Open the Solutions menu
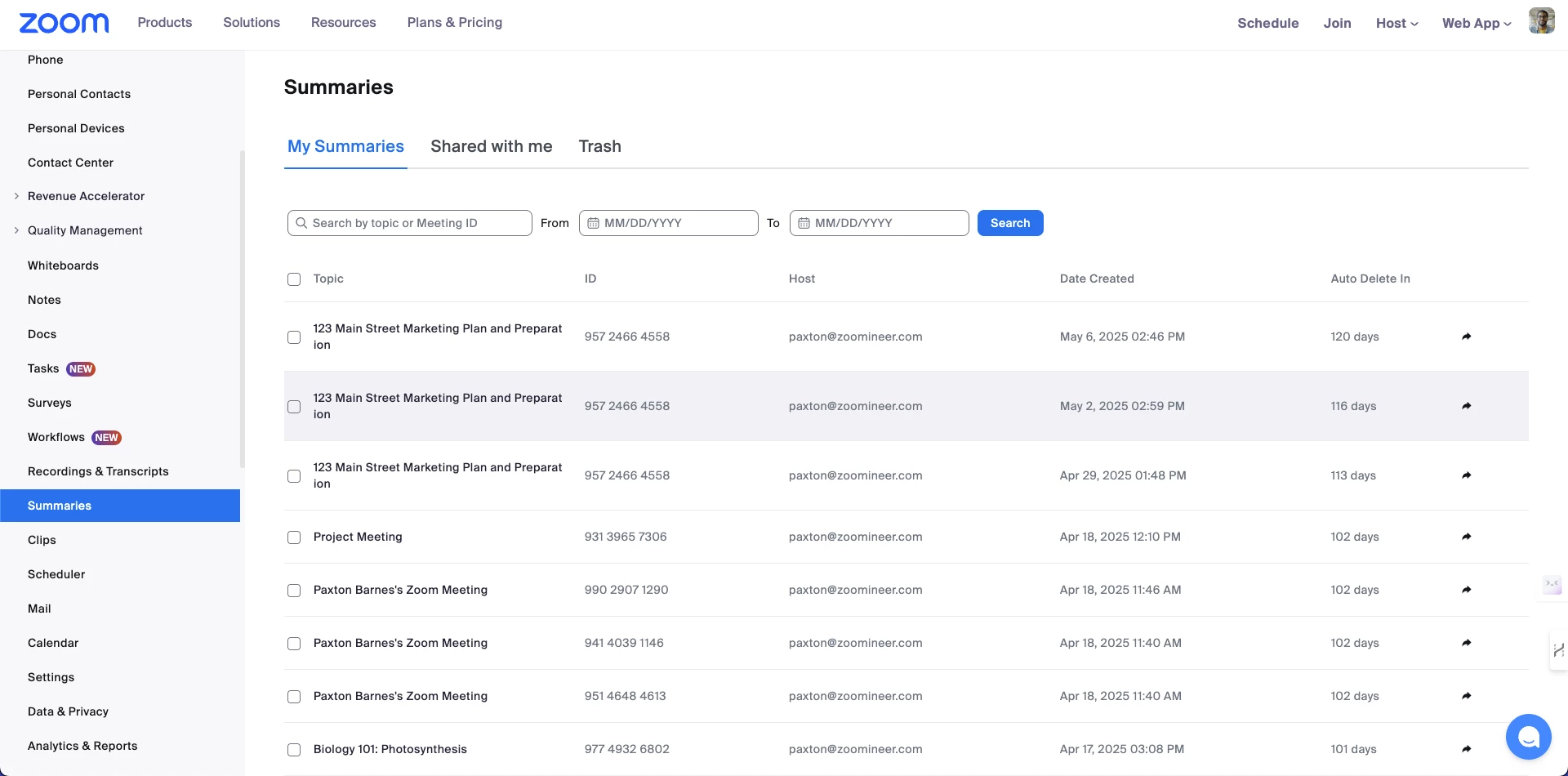Image resolution: width=1568 pixels, height=776 pixels. click(x=252, y=23)
